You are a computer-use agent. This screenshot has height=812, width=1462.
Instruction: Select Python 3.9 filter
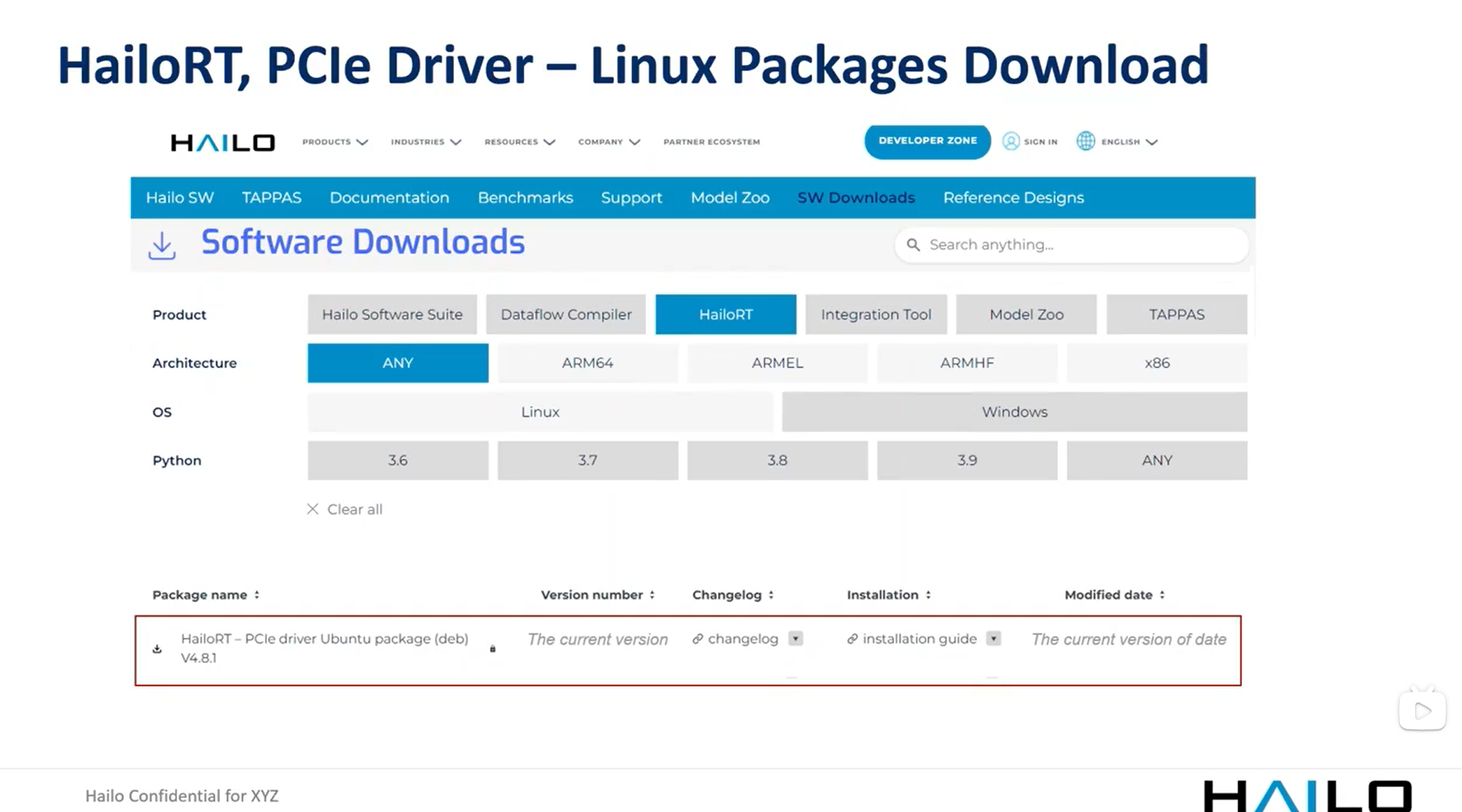(x=967, y=460)
